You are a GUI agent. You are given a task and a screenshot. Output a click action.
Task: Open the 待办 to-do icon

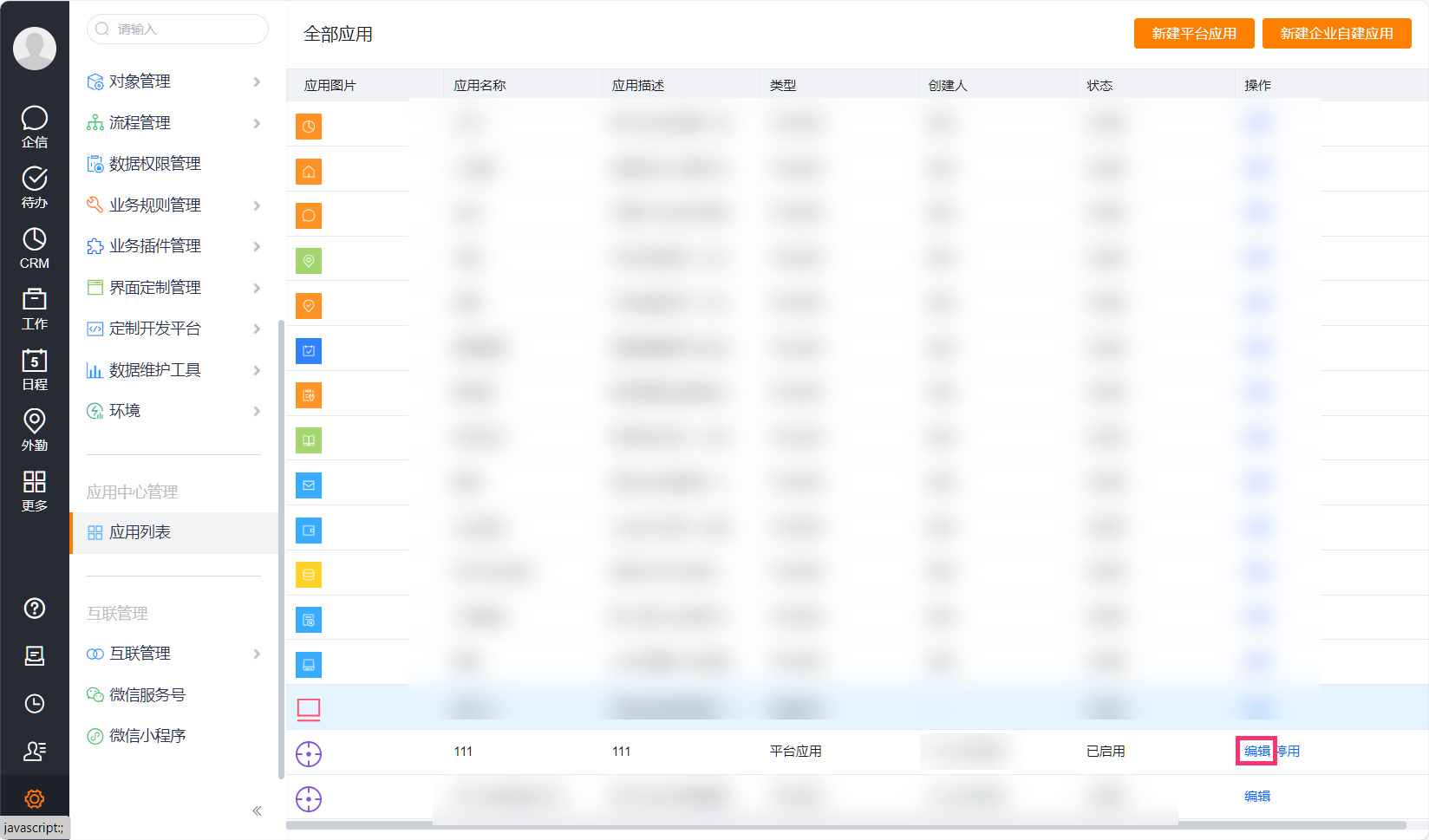pyautogui.click(x=35, y=186)
